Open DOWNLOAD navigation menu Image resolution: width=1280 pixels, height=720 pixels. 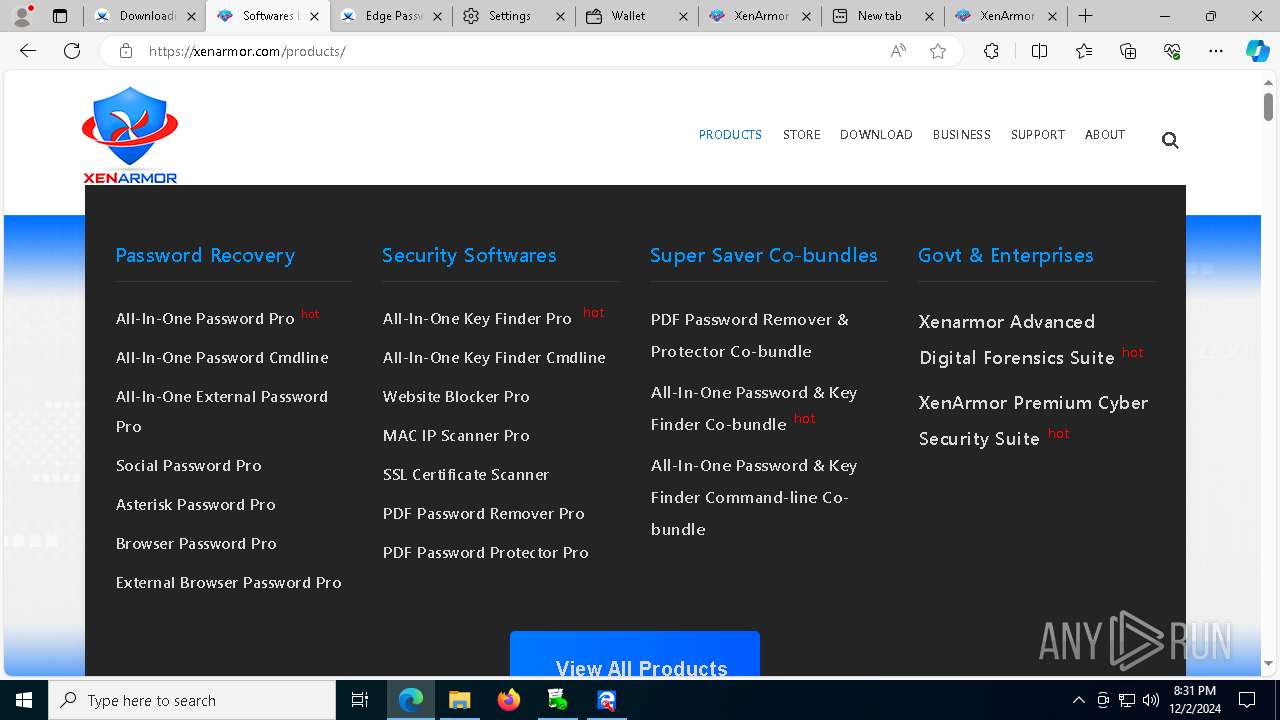876,135
